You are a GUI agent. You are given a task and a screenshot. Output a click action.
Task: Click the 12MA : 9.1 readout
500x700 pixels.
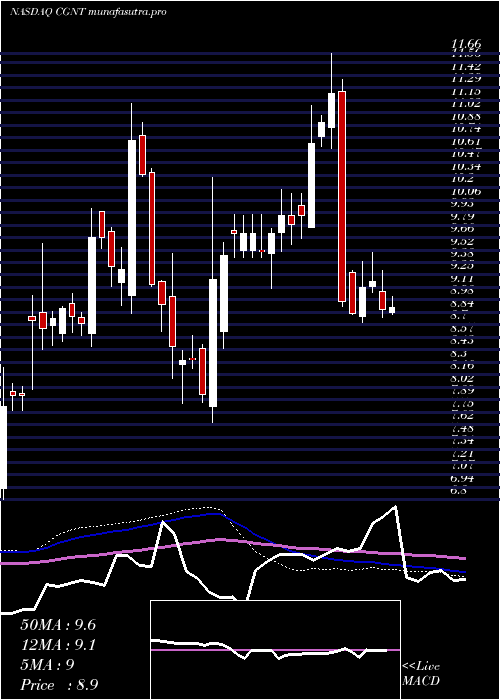pyautogui.click(x=58, y=645)
